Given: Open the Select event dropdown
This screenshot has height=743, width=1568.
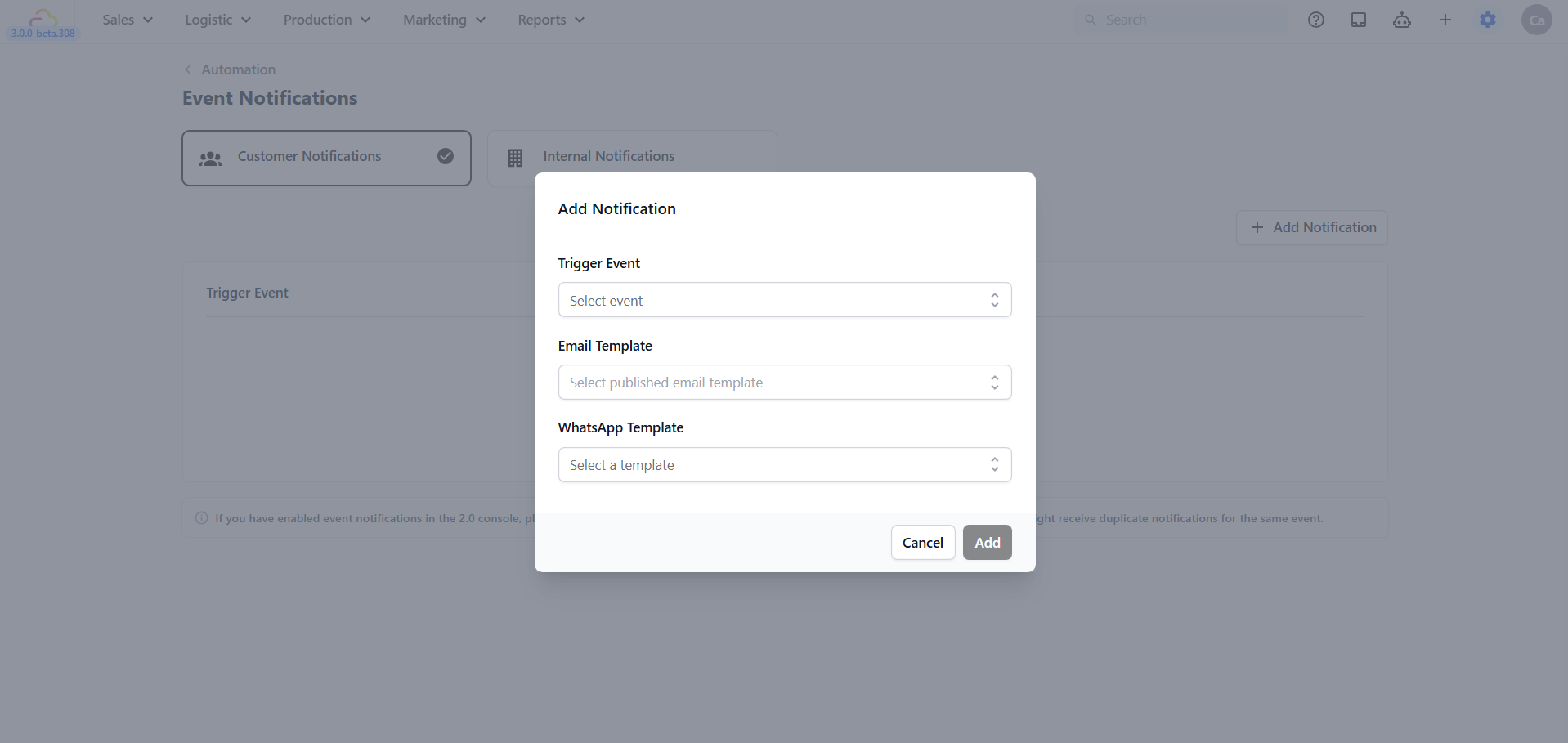Looking at the screenshot, I should click(784, 300).
